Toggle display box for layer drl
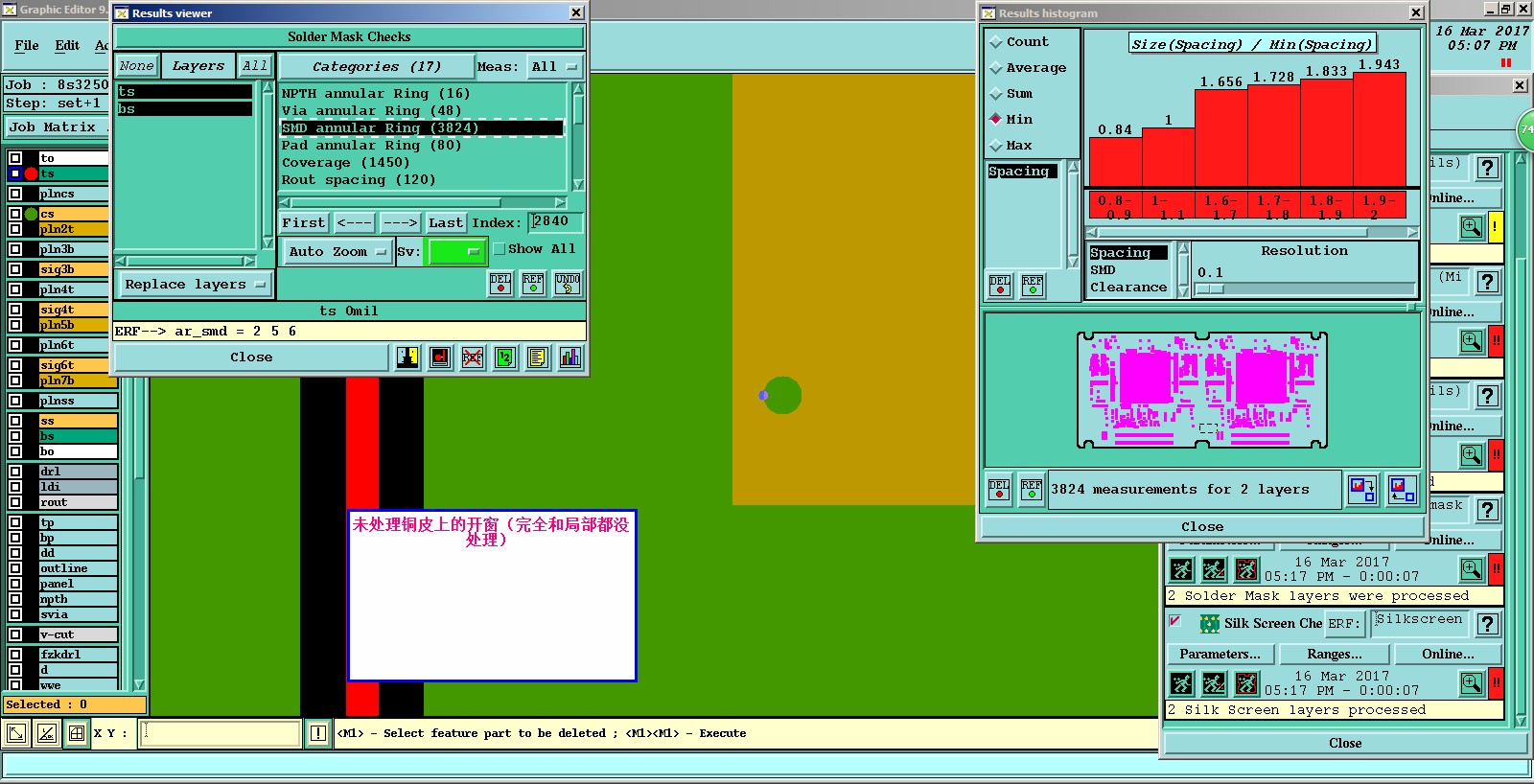Image resolution: width=1534 pixels, height=784 pixels. pyautogui.click(x=15, y=472)
